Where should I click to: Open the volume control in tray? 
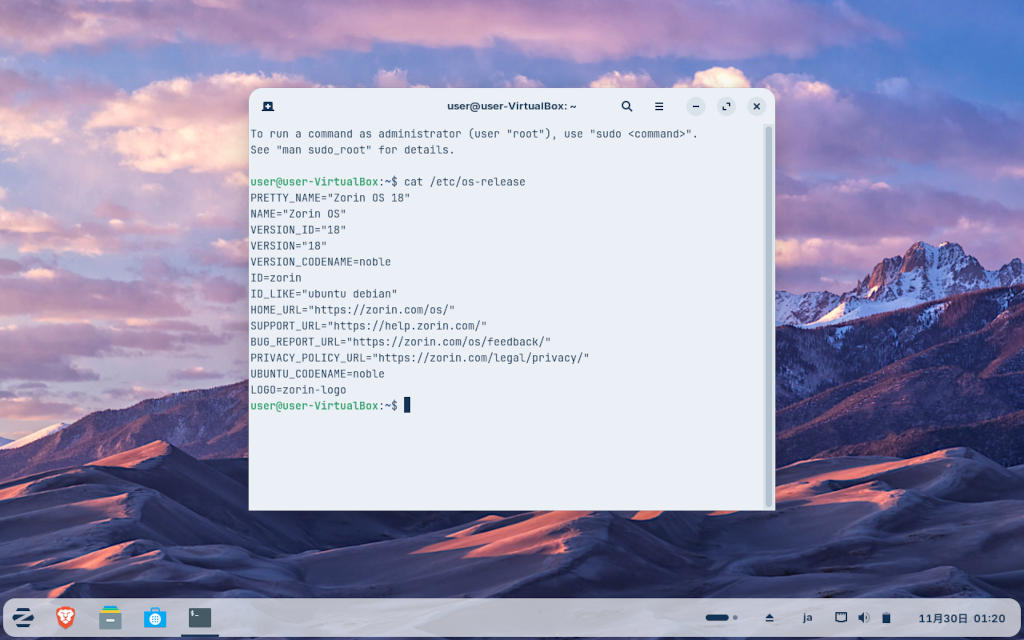(863, 618)
